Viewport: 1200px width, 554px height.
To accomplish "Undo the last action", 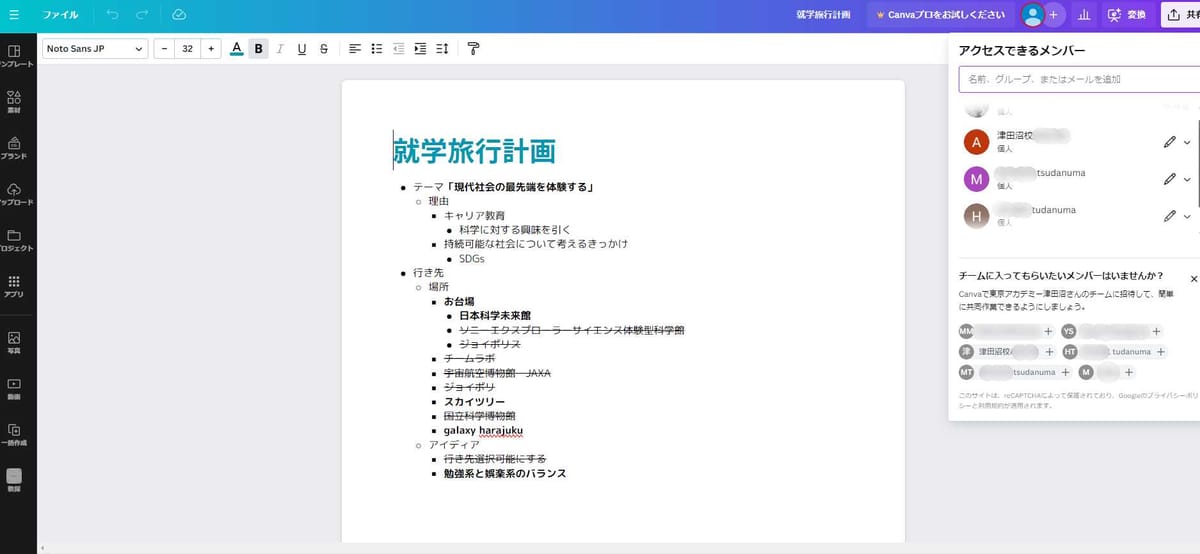I will pyautogui.click(x=112, y=15).
